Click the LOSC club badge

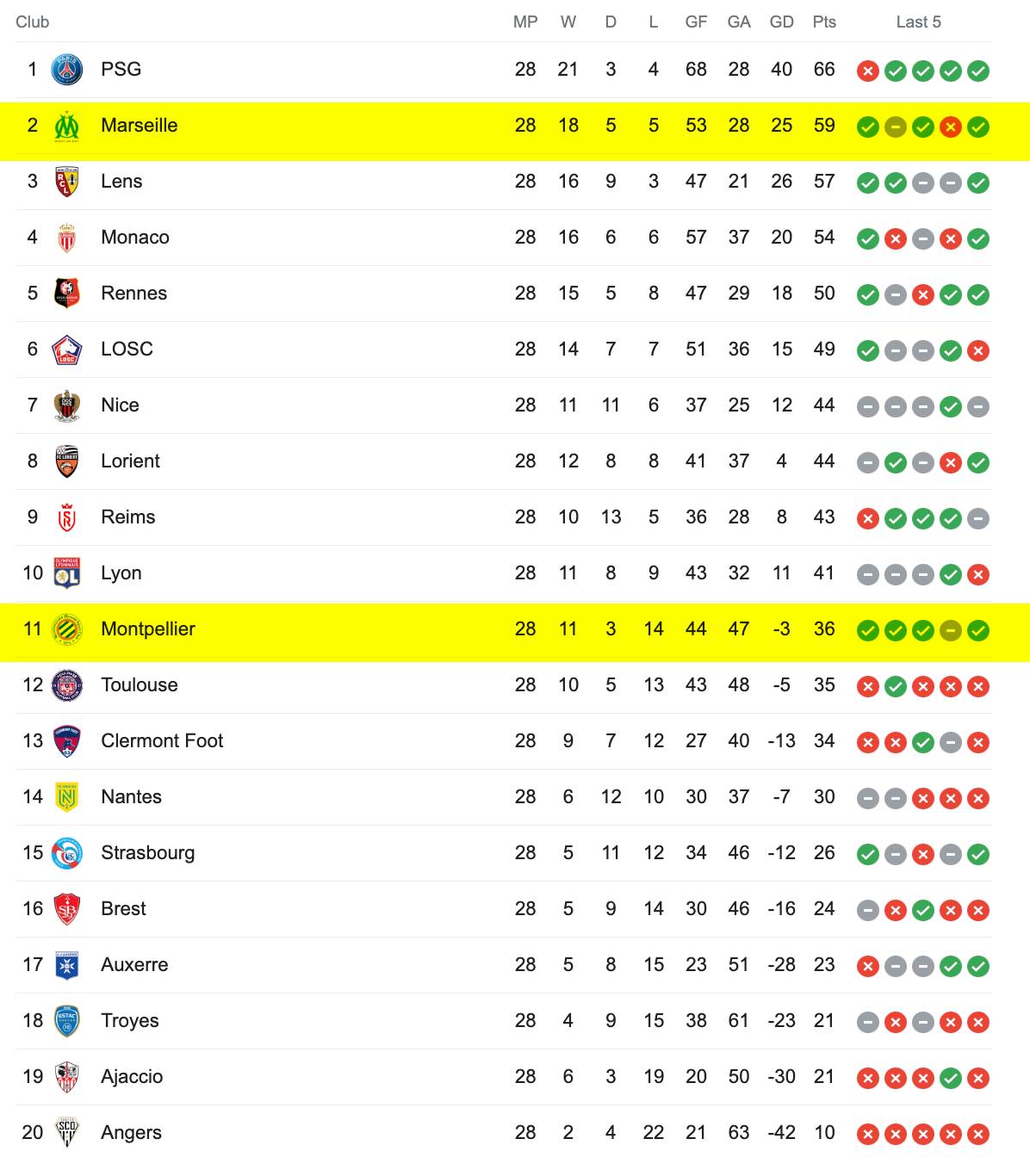pos(66,350)
